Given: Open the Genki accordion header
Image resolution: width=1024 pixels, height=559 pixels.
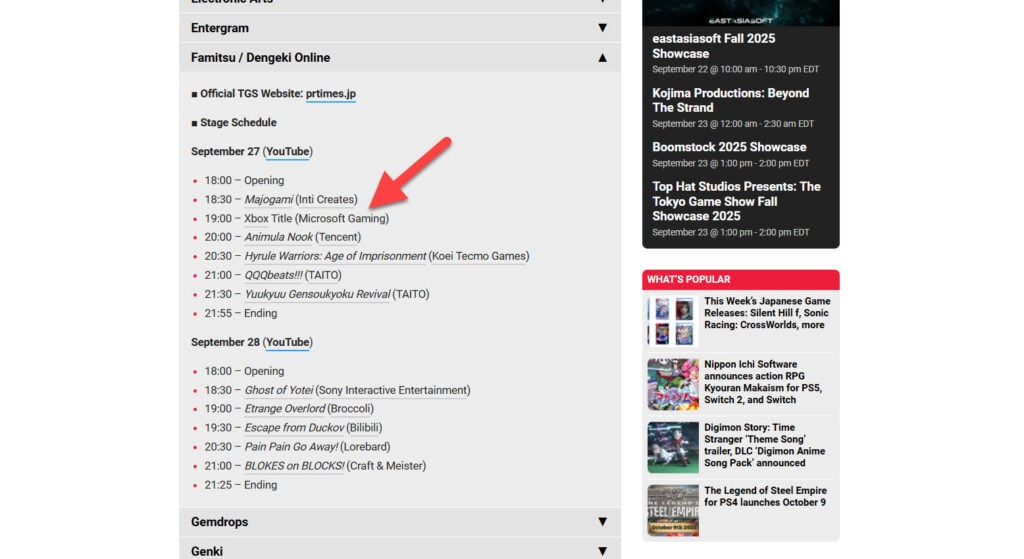Looking at the screenshot, I should [x=400, y=550].
